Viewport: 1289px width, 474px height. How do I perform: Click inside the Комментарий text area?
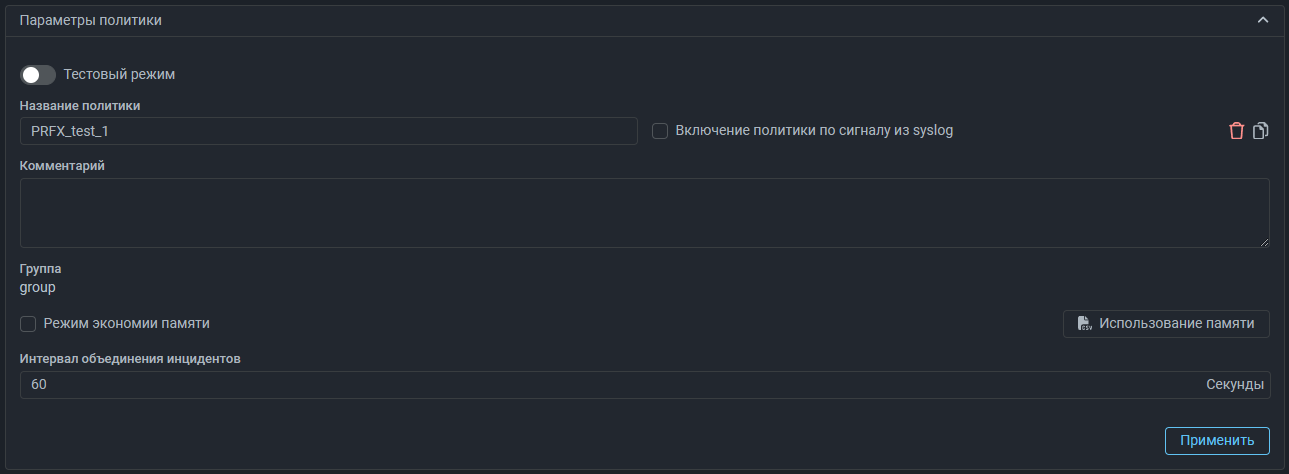tap(644, 213)
